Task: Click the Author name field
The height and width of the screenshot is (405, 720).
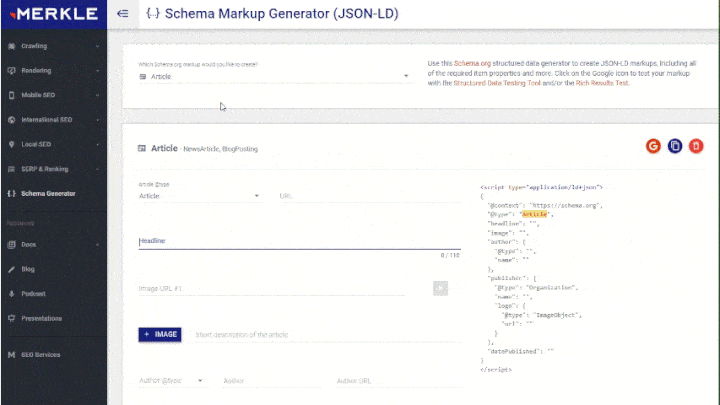Action: (273, 381)
